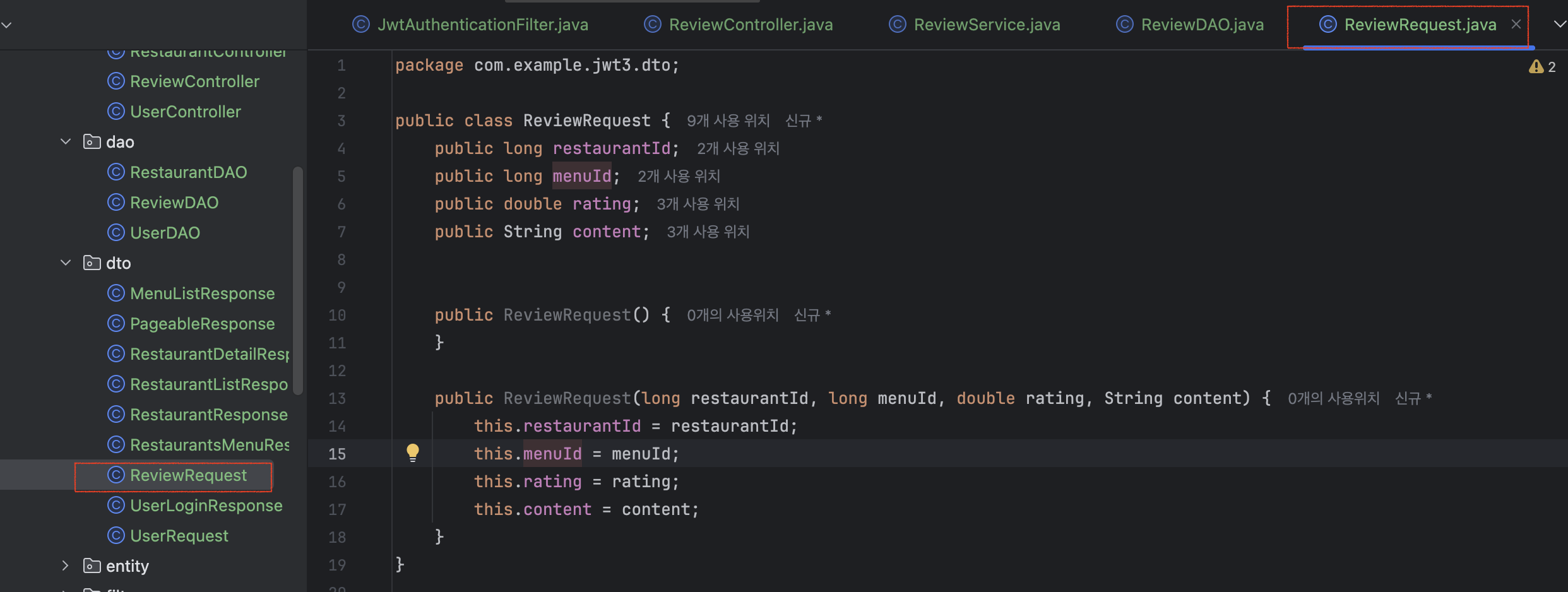Click the usages hint after the rating field
The width and height of the screenshot is (1568, 592).
click(x=698, y=204)
